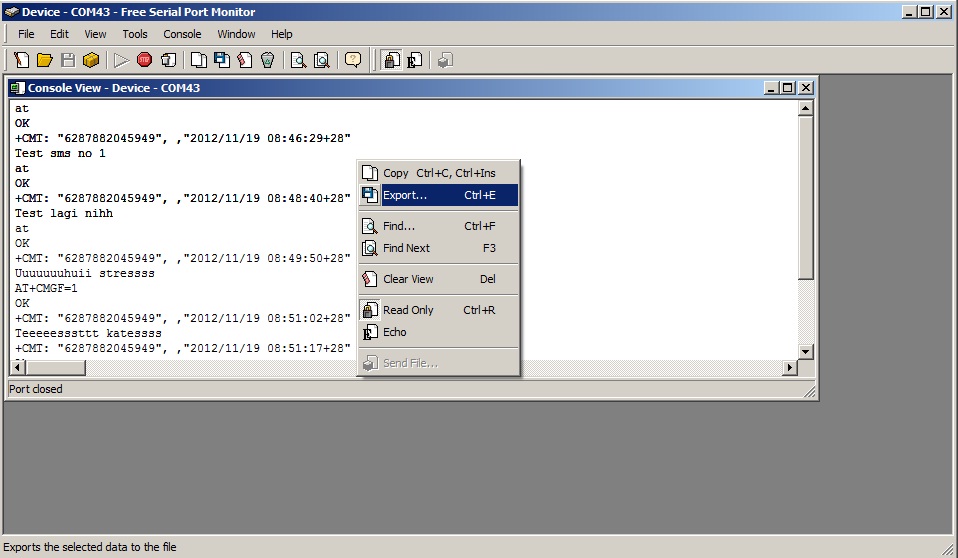This screenshot has width=958, height=558.
Task: Open the View menu
Action: pos(95,34)
